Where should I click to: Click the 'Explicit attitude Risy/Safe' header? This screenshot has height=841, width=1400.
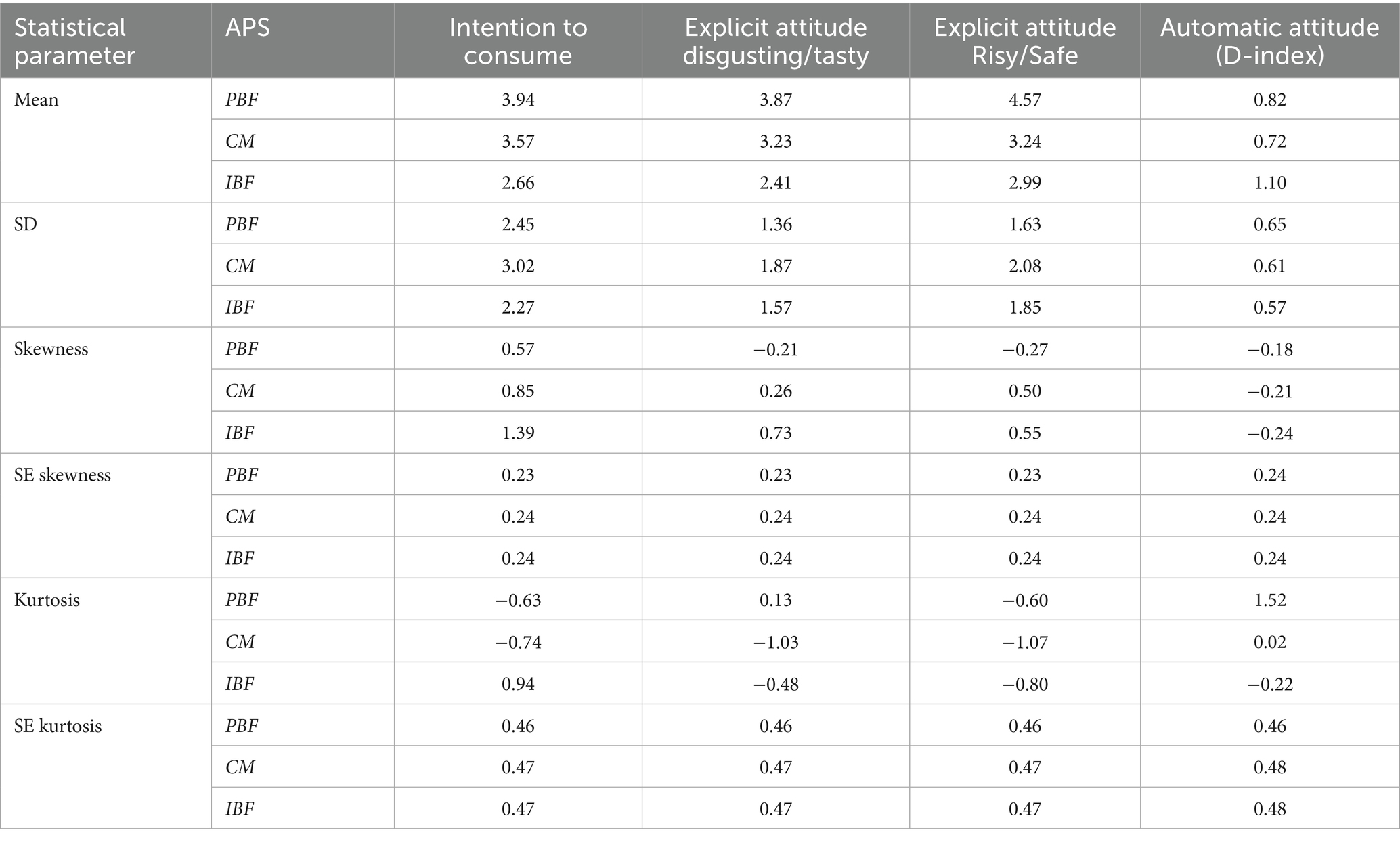(1024, 41)
